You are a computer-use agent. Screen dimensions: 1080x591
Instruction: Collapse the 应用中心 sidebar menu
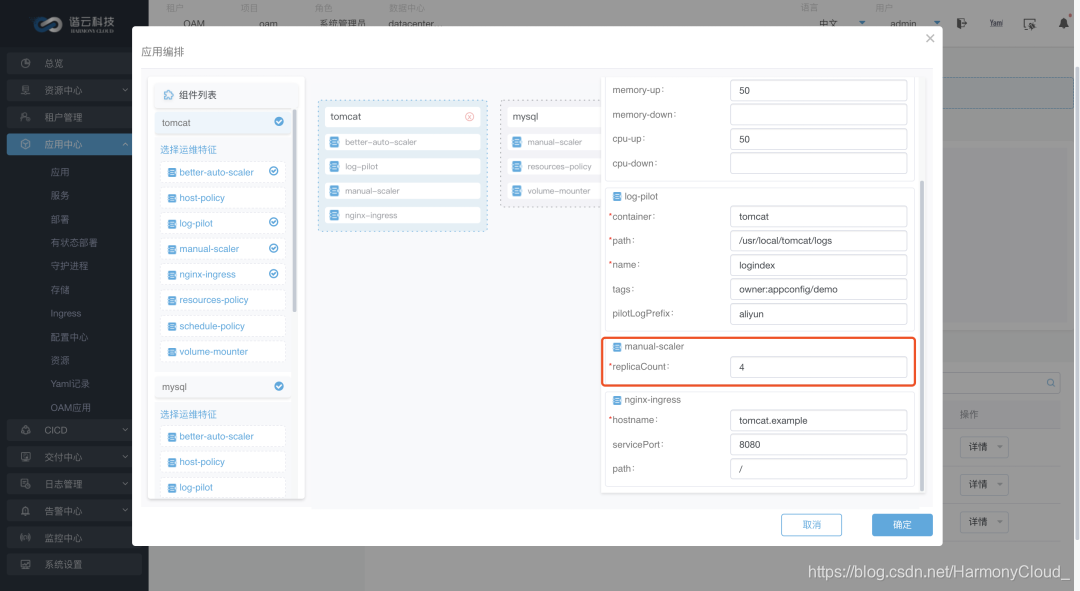[125, 144]
